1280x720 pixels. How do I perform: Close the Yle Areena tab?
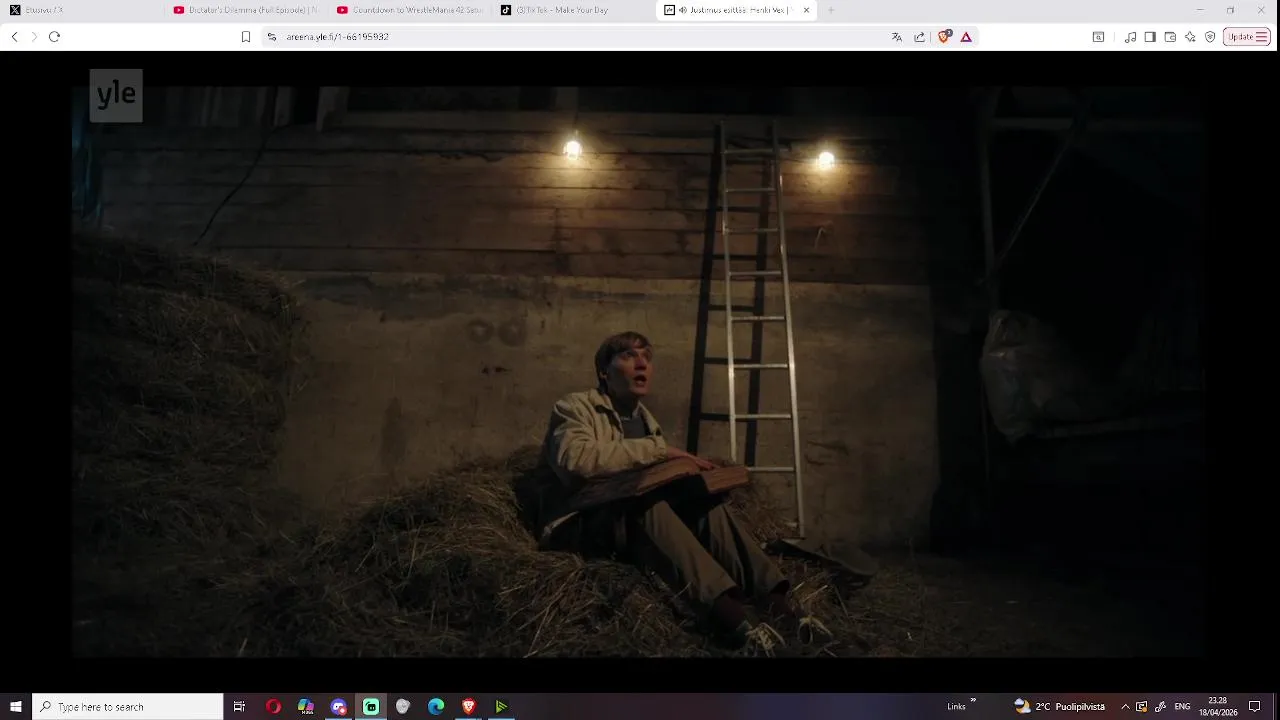point(806,10)
